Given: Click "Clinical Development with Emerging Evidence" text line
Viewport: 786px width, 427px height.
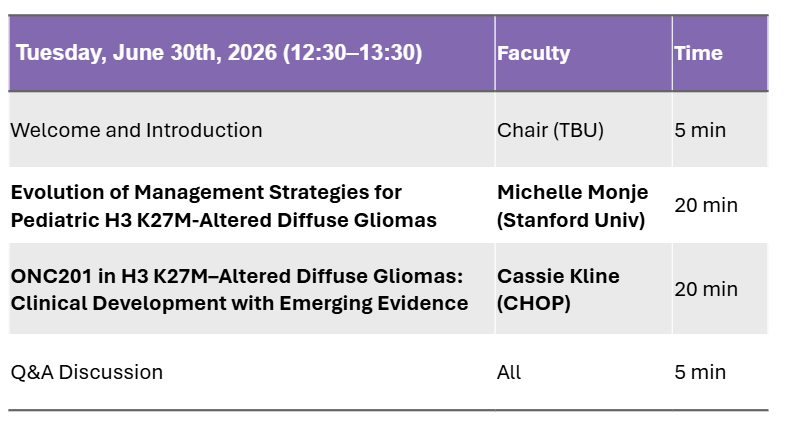Looking at the screenshot, I should tap(239, 303).
